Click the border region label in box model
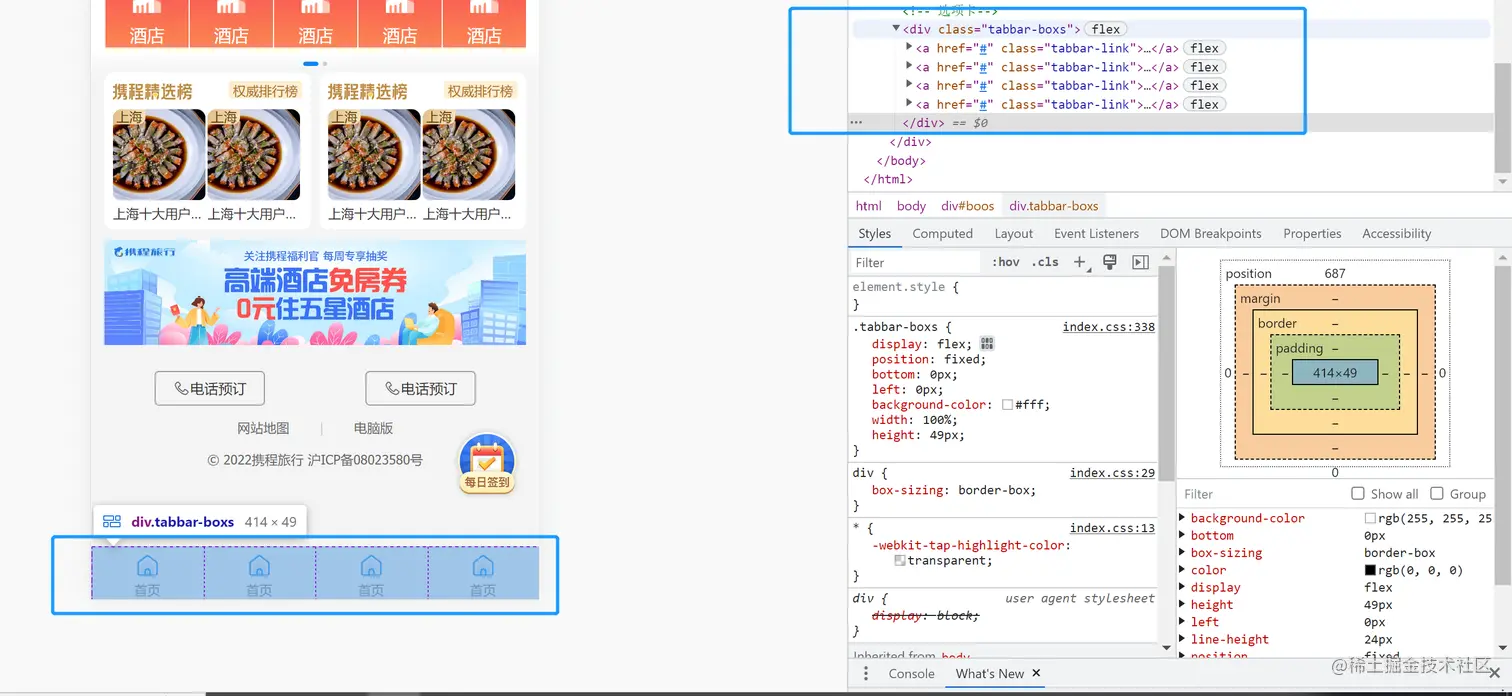Viewport: 1512px width, 696px height. point(1277,323)
